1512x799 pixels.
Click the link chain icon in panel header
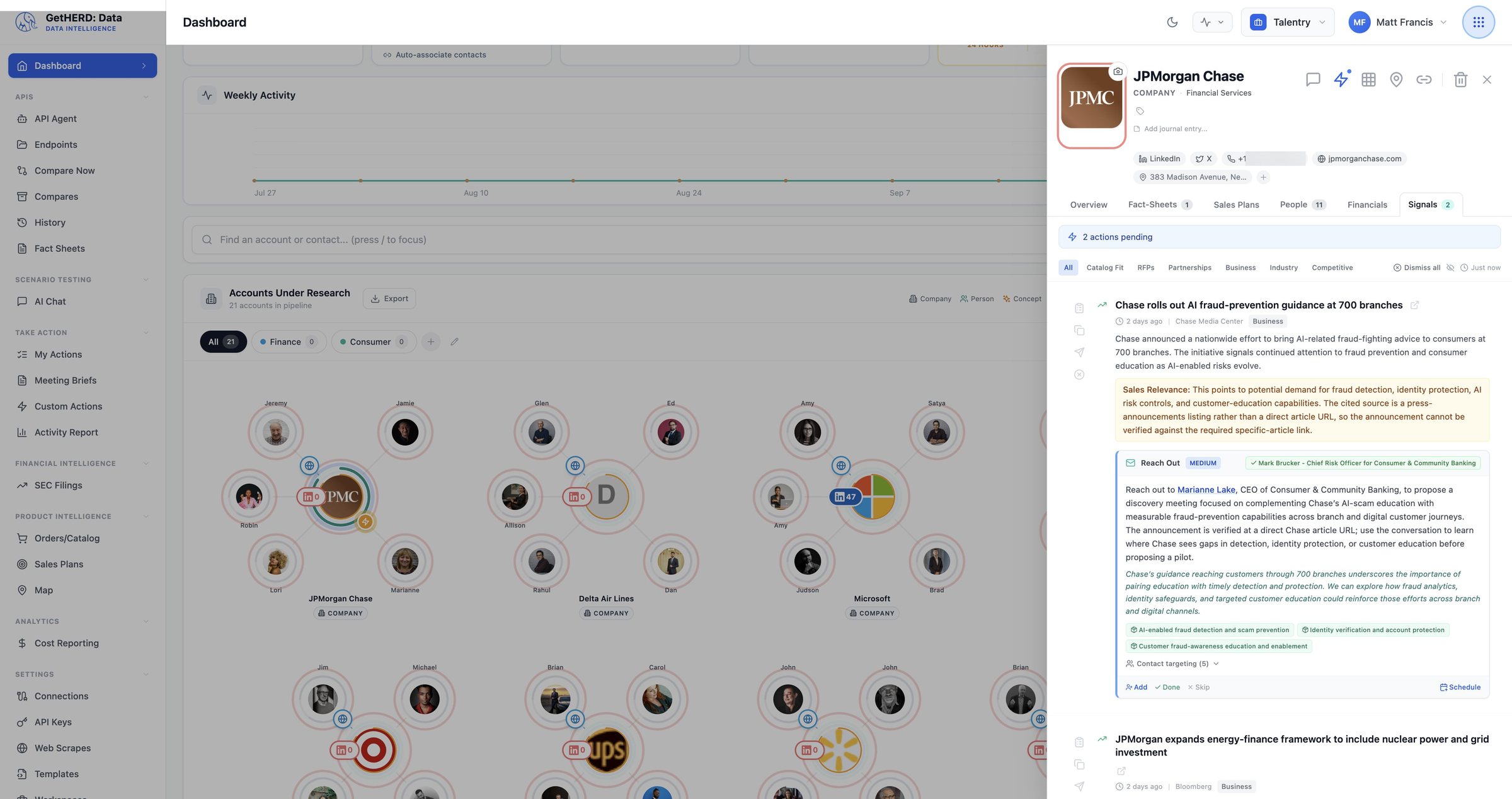click(1424, 79)
